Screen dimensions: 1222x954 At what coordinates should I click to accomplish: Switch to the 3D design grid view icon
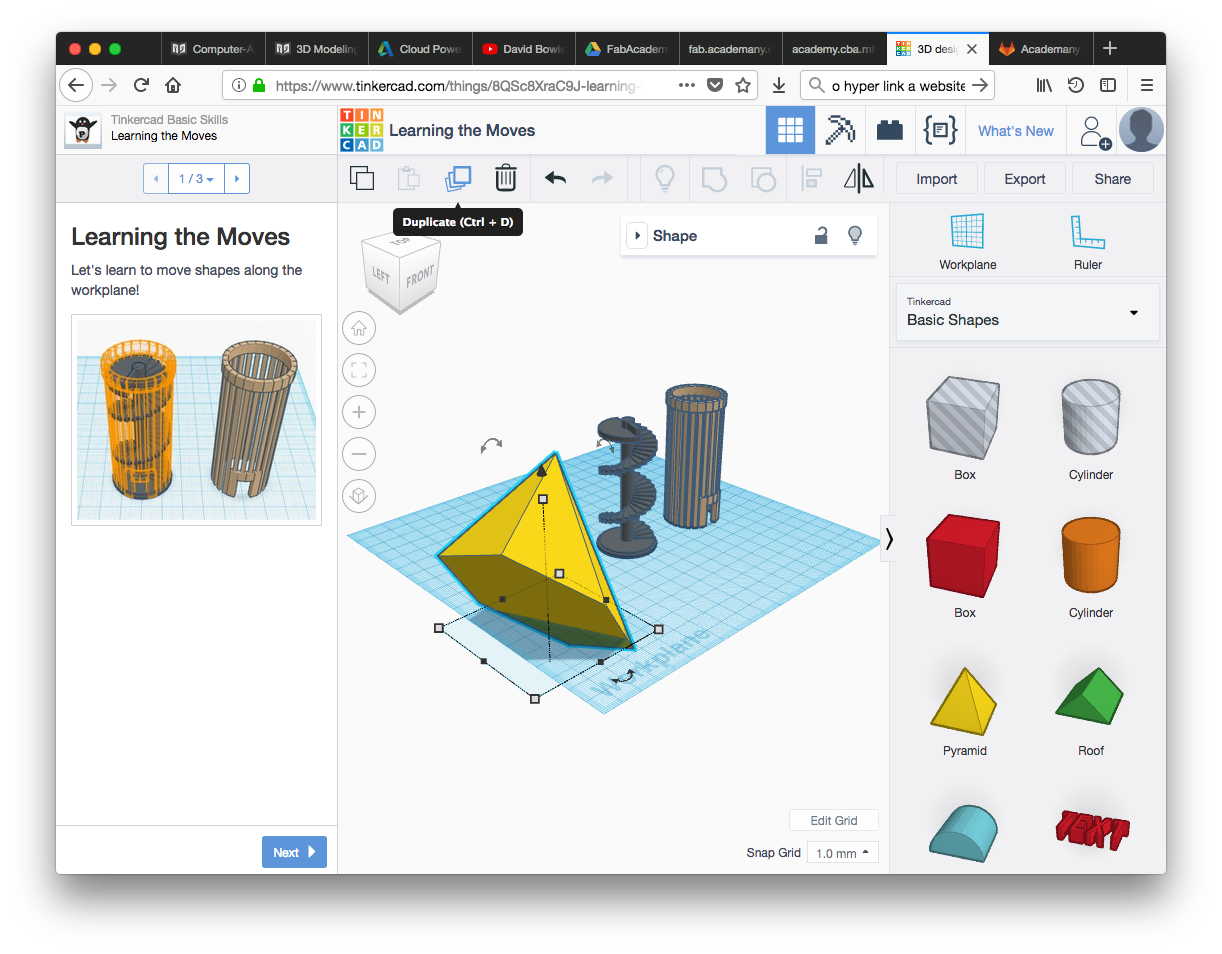tap(790, 131)
